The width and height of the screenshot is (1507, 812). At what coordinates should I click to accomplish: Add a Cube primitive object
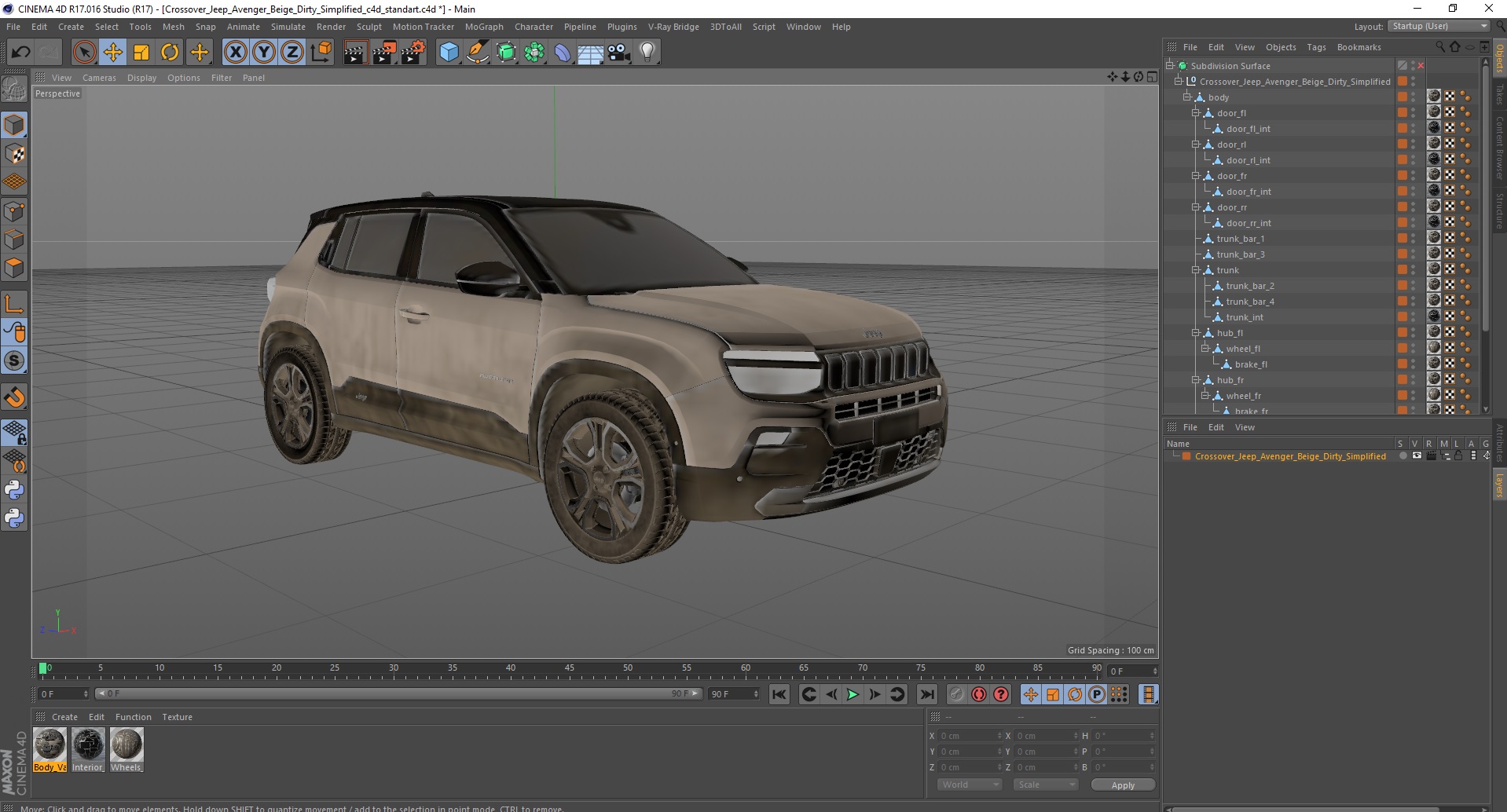[449, 53]
